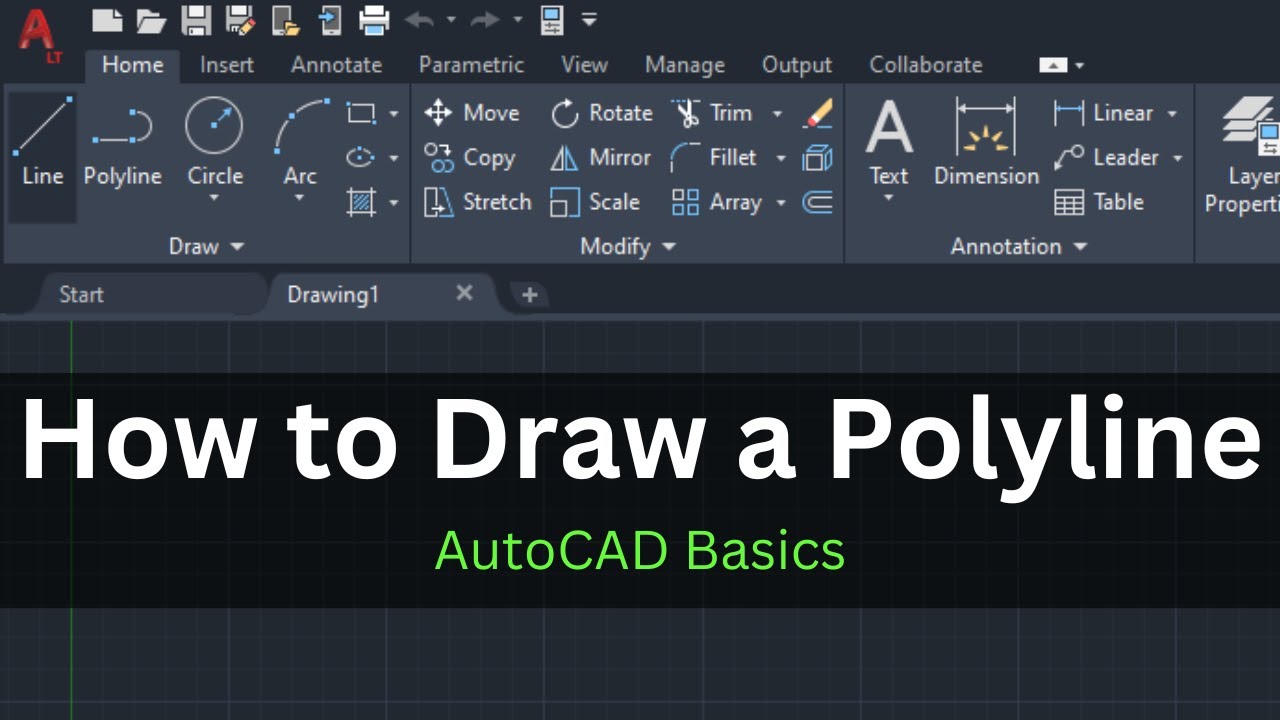Switch to the Collaborate ribbon tab
1280x720 pixels.
pyautogui.click(x=926, y=65)
